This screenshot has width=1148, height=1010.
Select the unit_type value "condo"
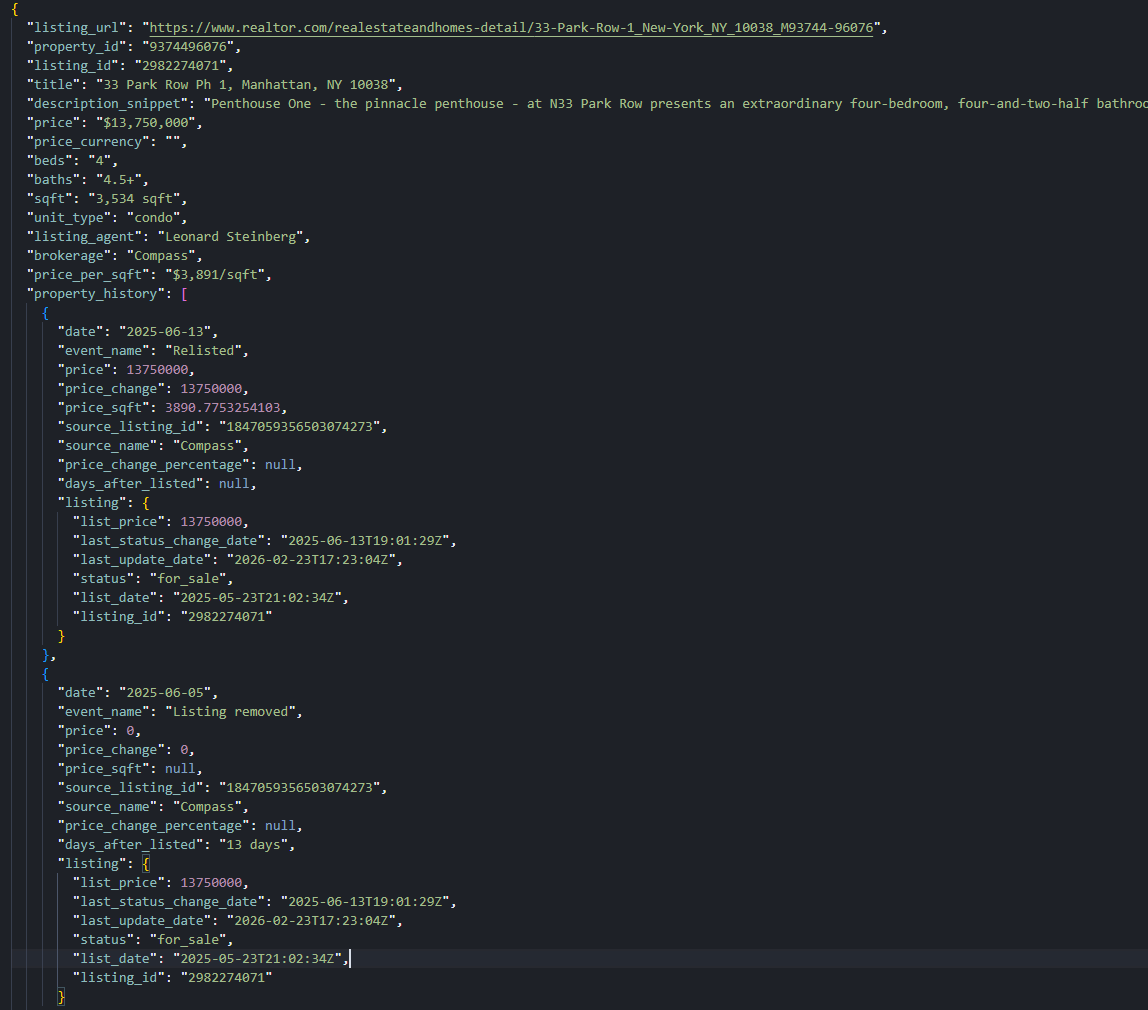click(153, 217)
